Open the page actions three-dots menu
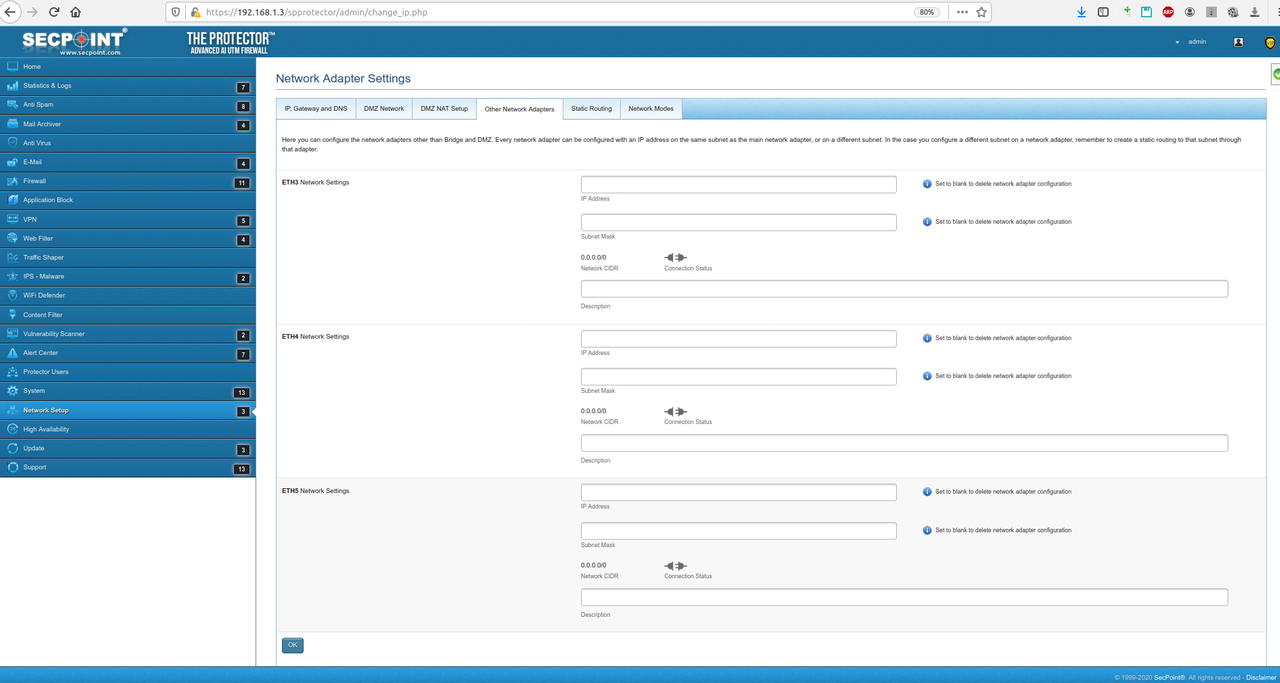 (962, 12)
